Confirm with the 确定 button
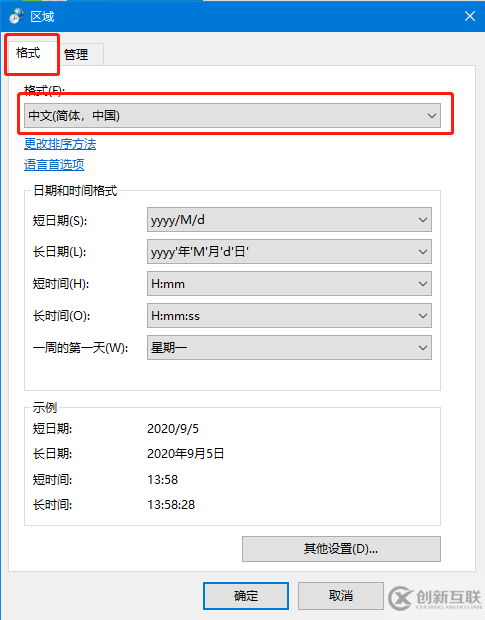 [246, 596]
